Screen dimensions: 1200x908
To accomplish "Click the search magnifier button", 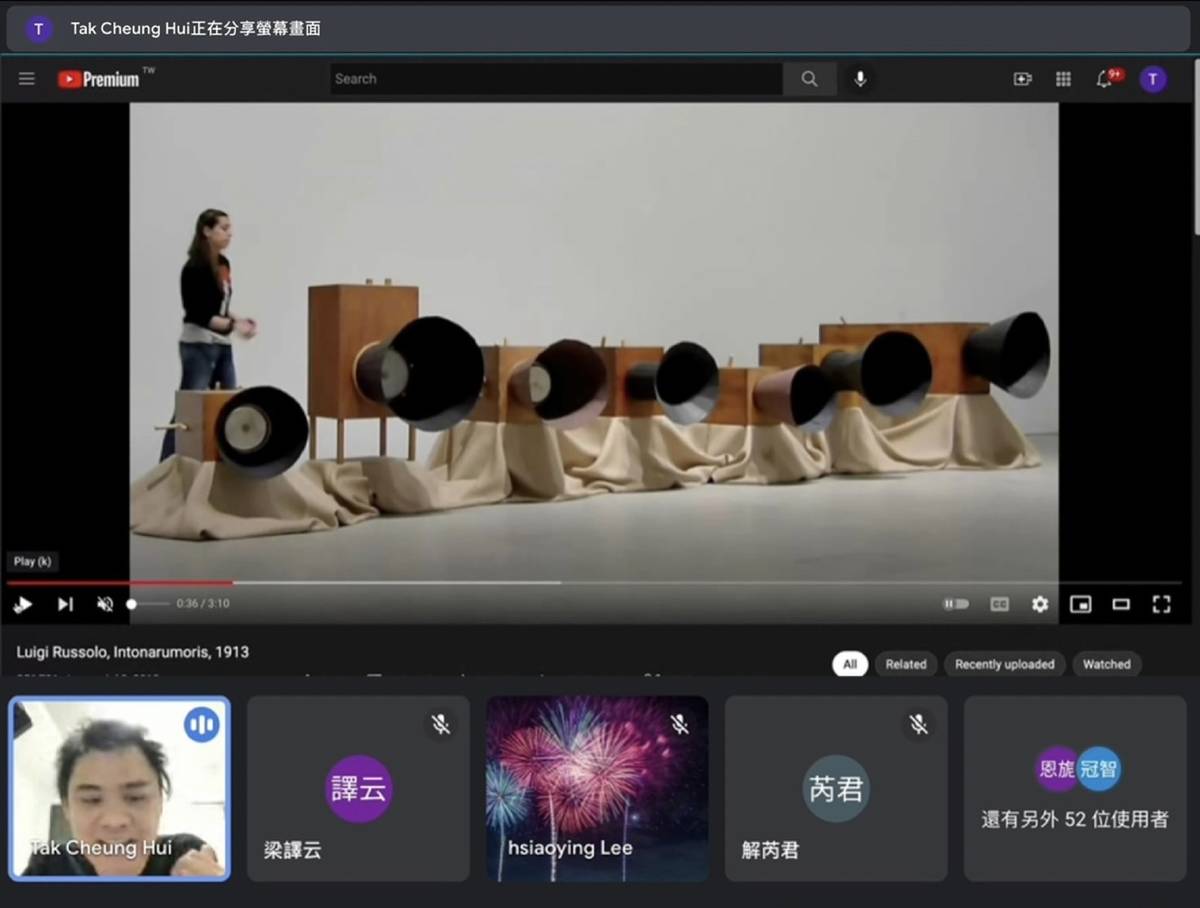I will point(809,79).
